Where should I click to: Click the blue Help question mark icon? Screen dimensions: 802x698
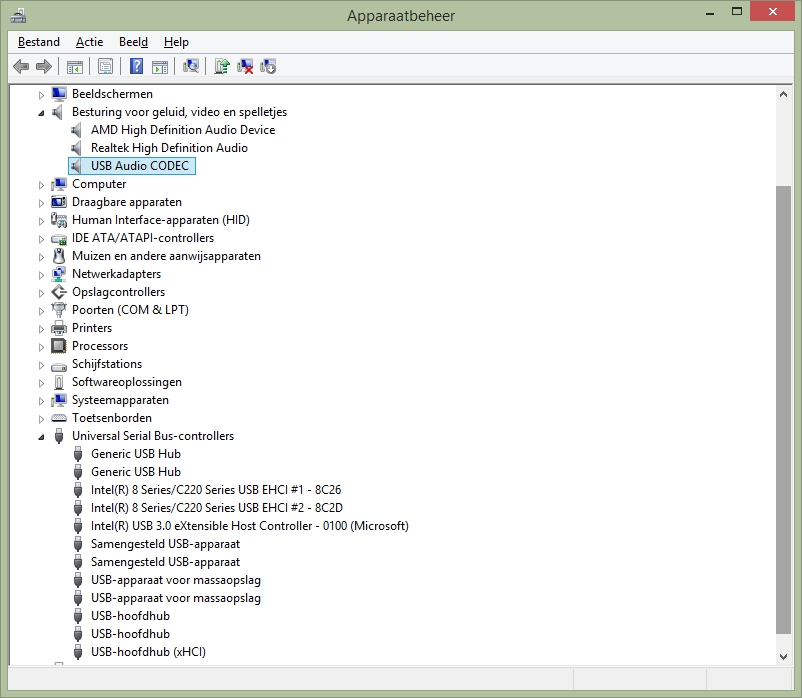(136, 66)
